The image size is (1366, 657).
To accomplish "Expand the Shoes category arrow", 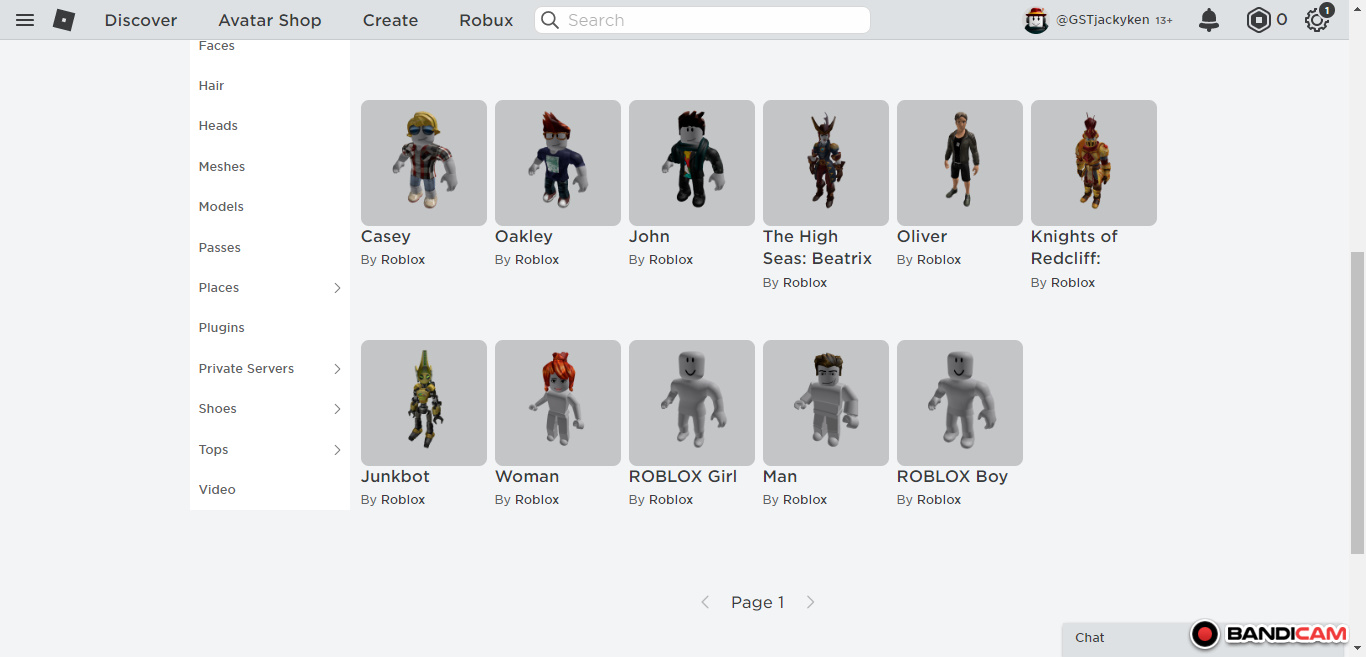I will 337,409.
